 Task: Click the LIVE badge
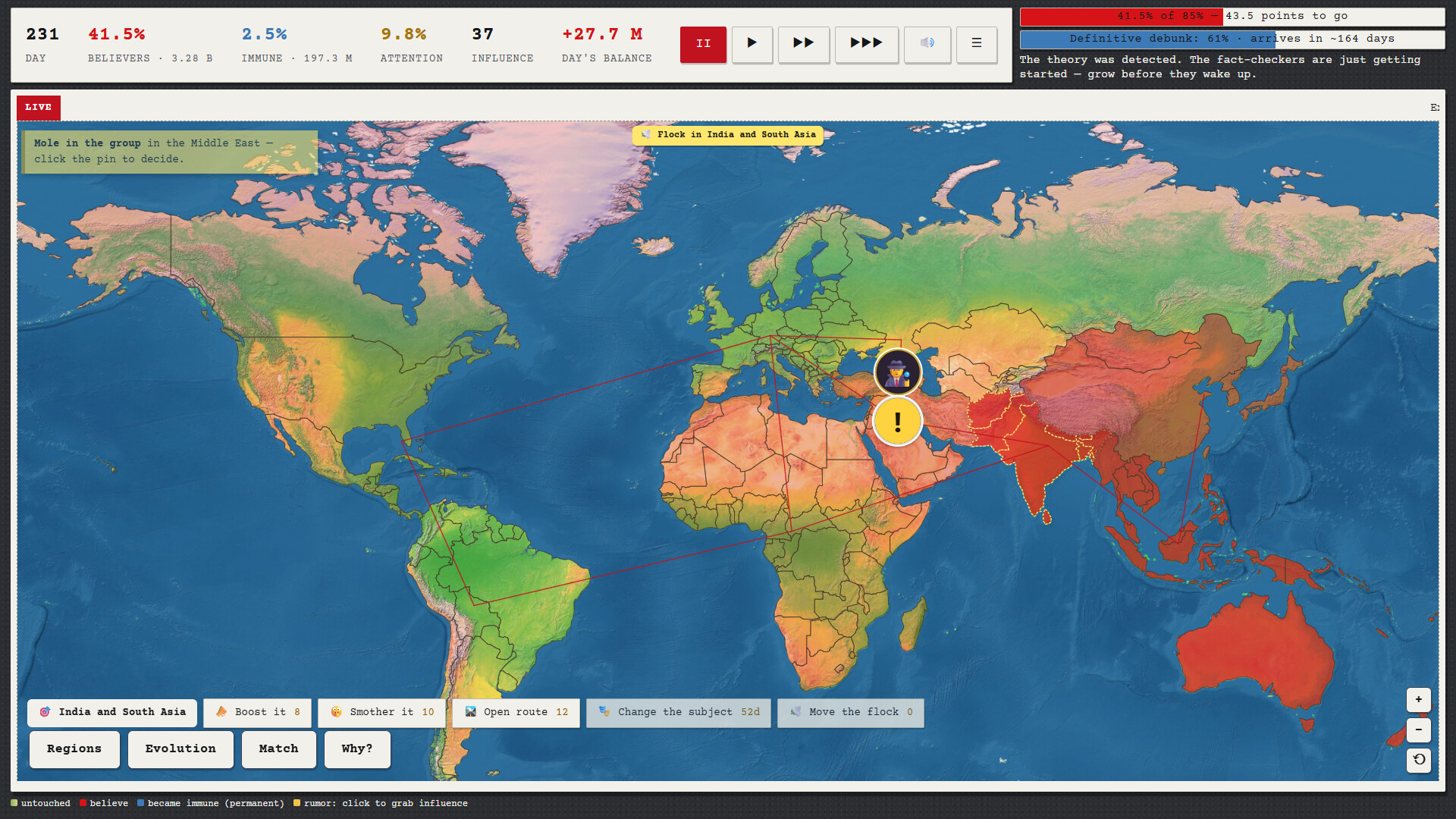pyautogui.click(x=39, y=108)
